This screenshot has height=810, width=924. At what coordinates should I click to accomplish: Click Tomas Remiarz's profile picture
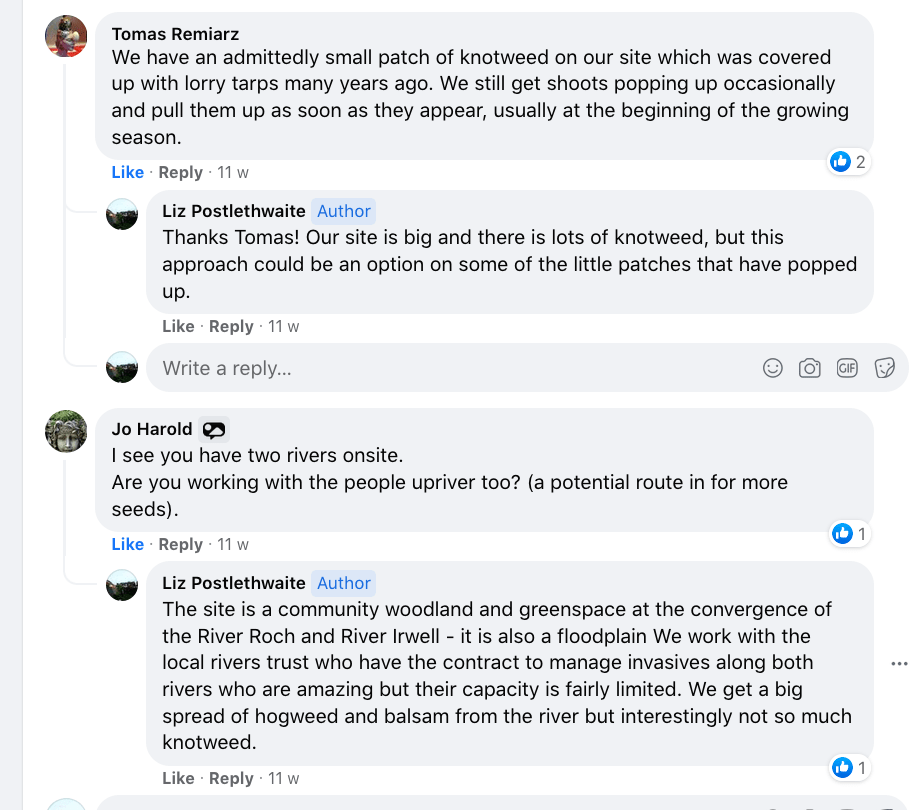pos(66,37)
